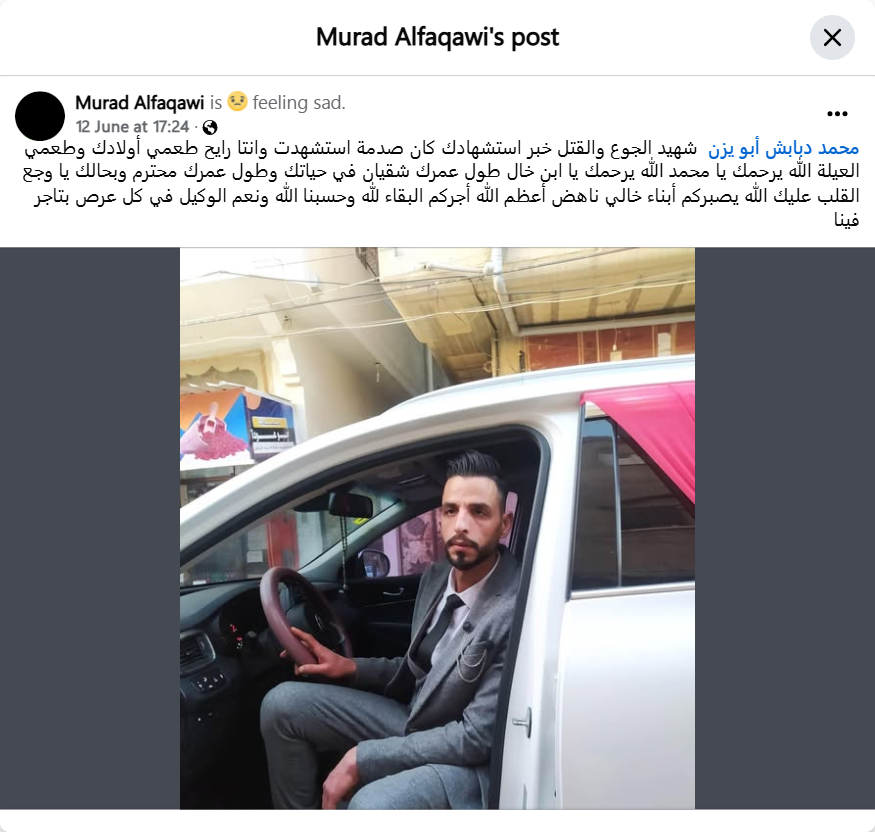875x832 pixels.
Task: Click the 'Murad Alfaqawi's post' dialog title
Action: point(438,37)
